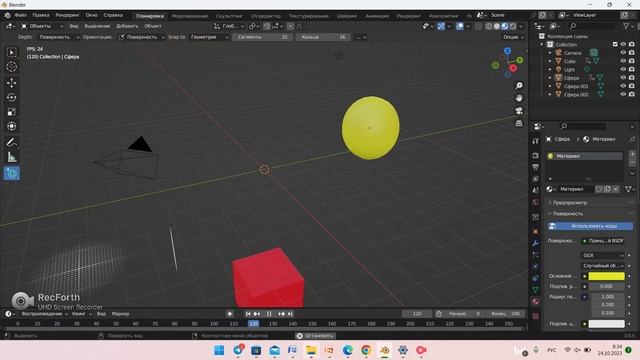The width and height of the screenshot is (640, 360).
Task: Select the Move tool
Action: pos(11,83)
